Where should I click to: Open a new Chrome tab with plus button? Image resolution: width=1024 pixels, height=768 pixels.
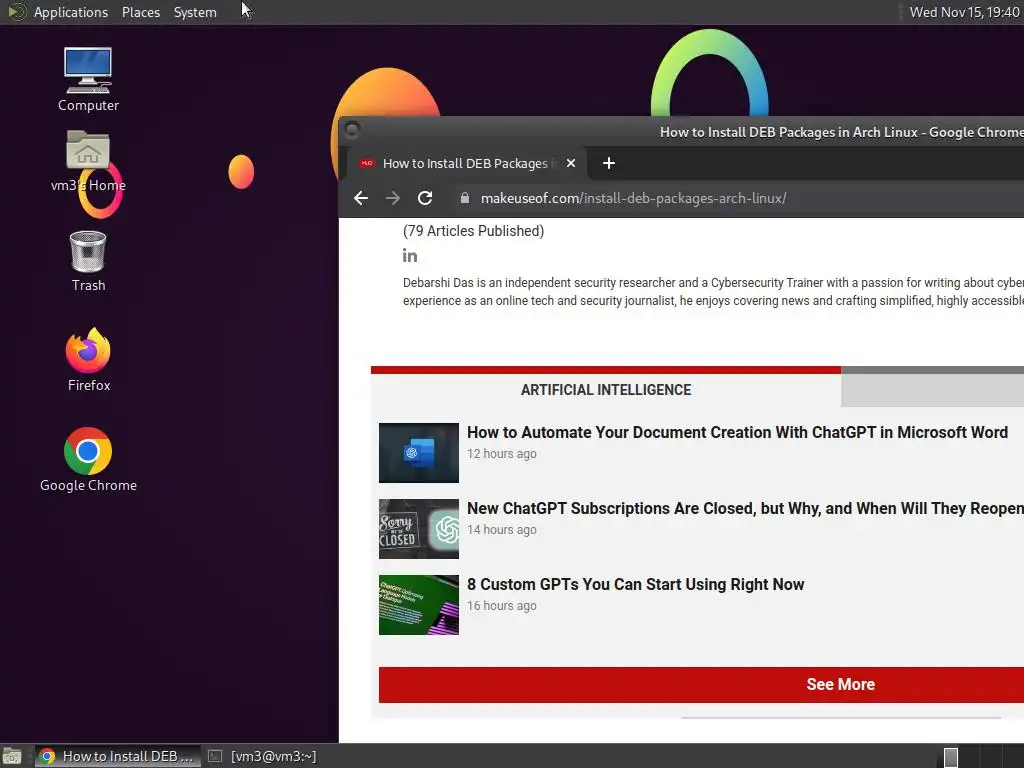pyautogui.click(x=609, y=163)
